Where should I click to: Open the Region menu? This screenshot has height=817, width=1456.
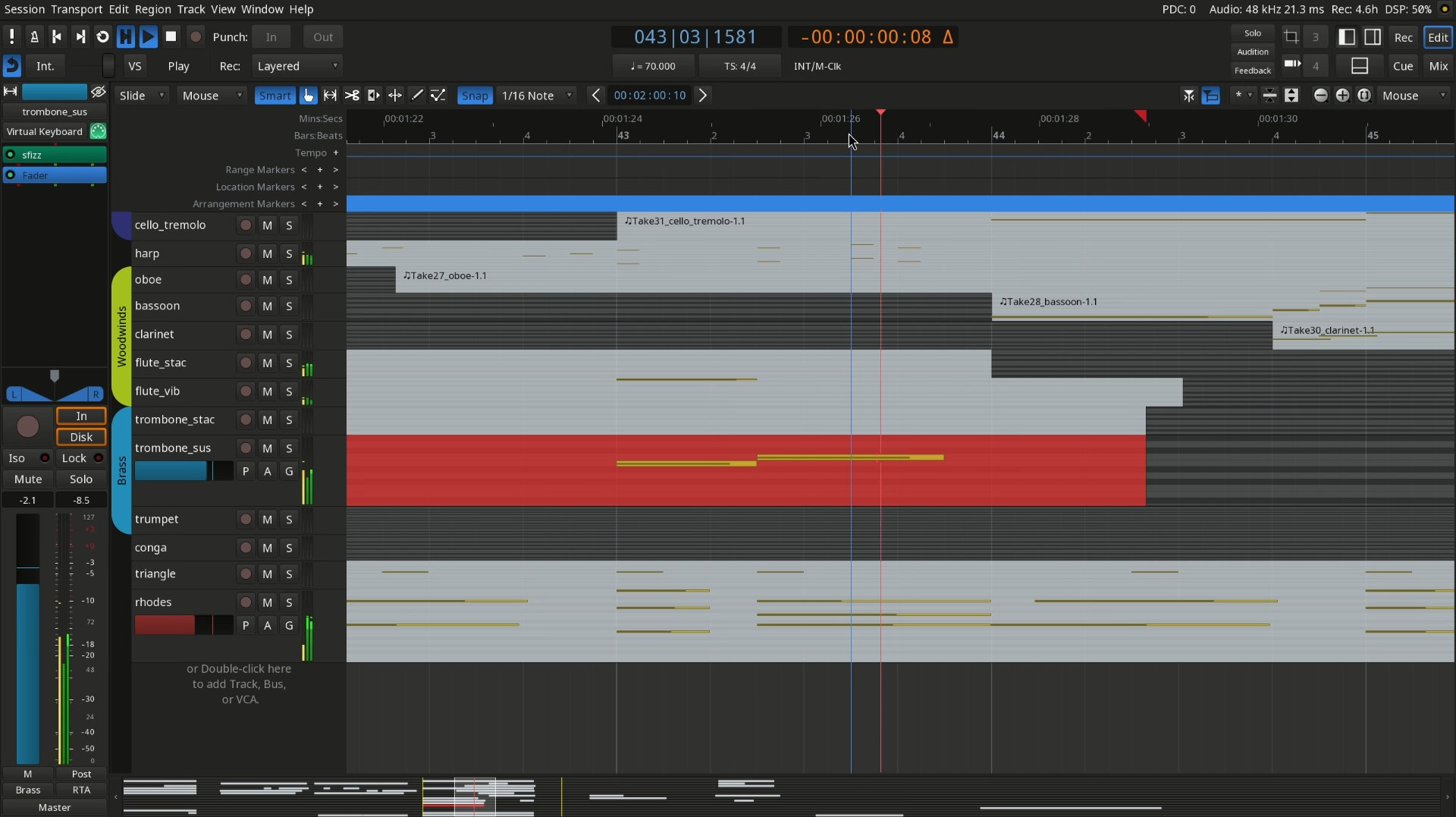[x=152, y=9]
